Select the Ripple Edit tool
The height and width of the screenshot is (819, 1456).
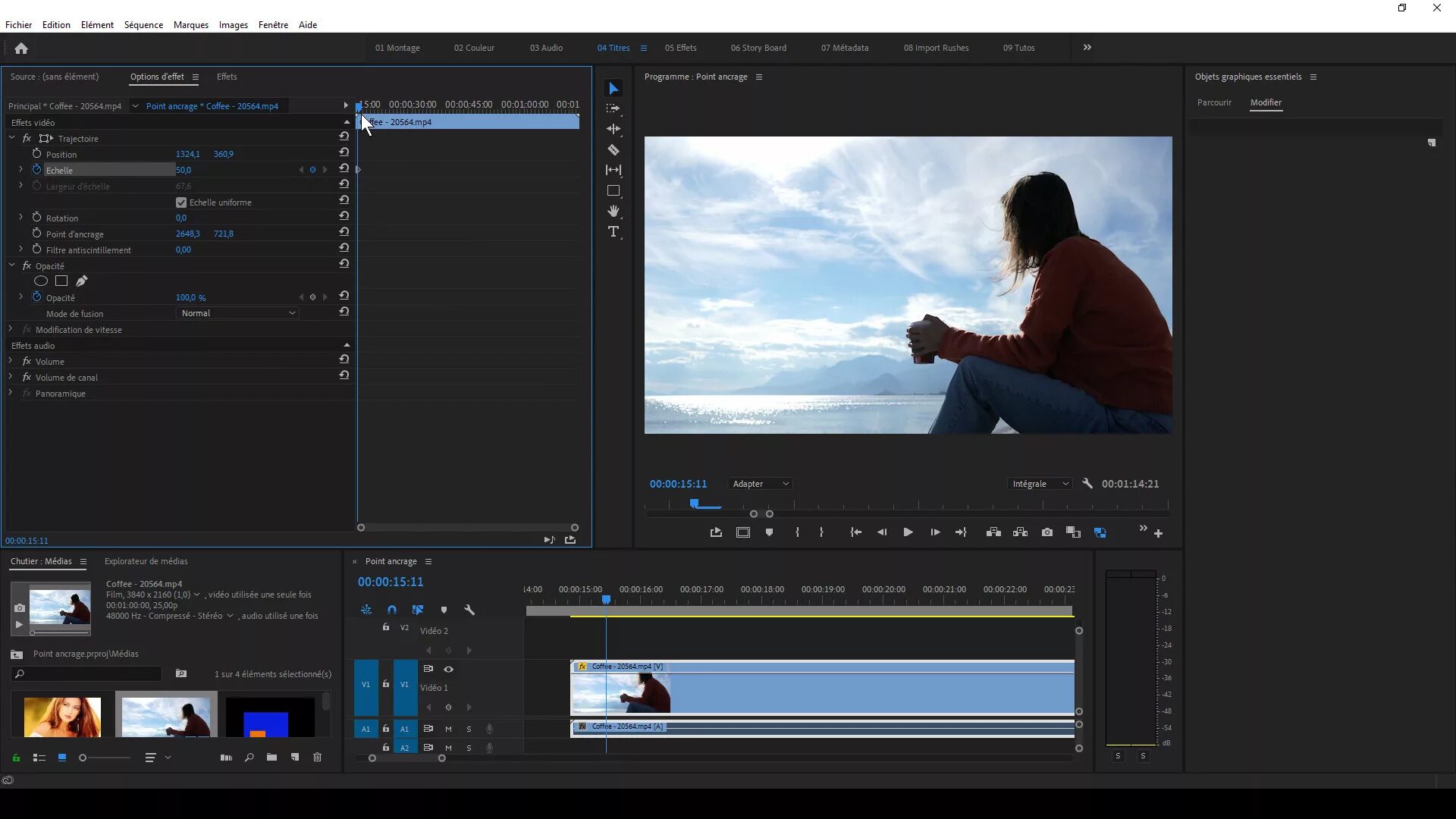click(x=613, y=130)
